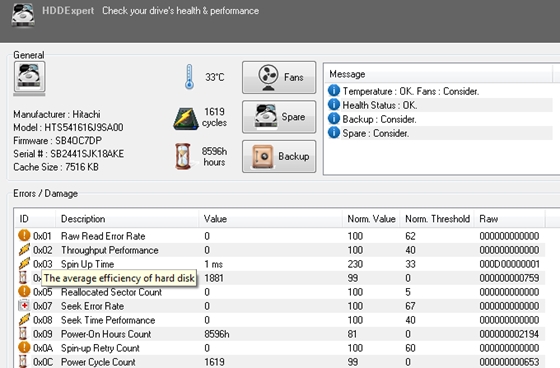Click the Serial # SB2441SJK18AKE text
560x368 pixels.
click(69, 154)
